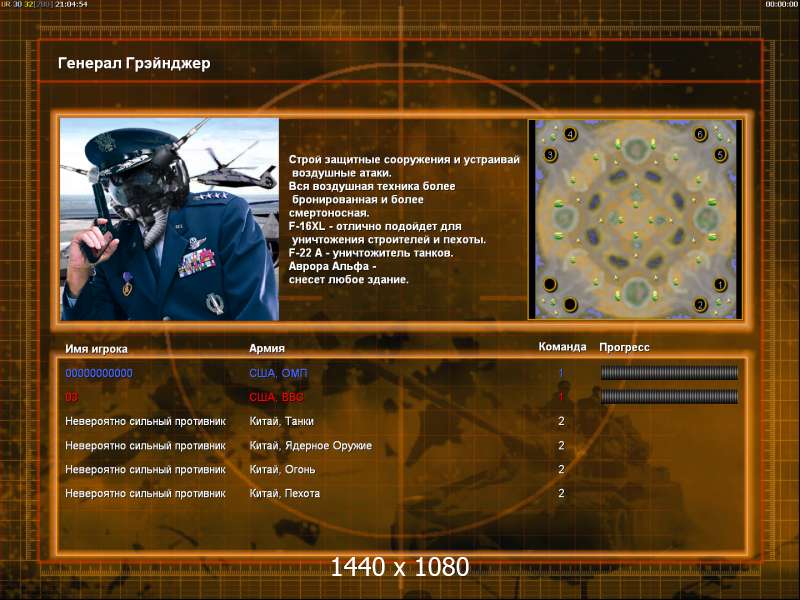Click the "Команда" column header
800x600 pixels.
tap(562, 347)
